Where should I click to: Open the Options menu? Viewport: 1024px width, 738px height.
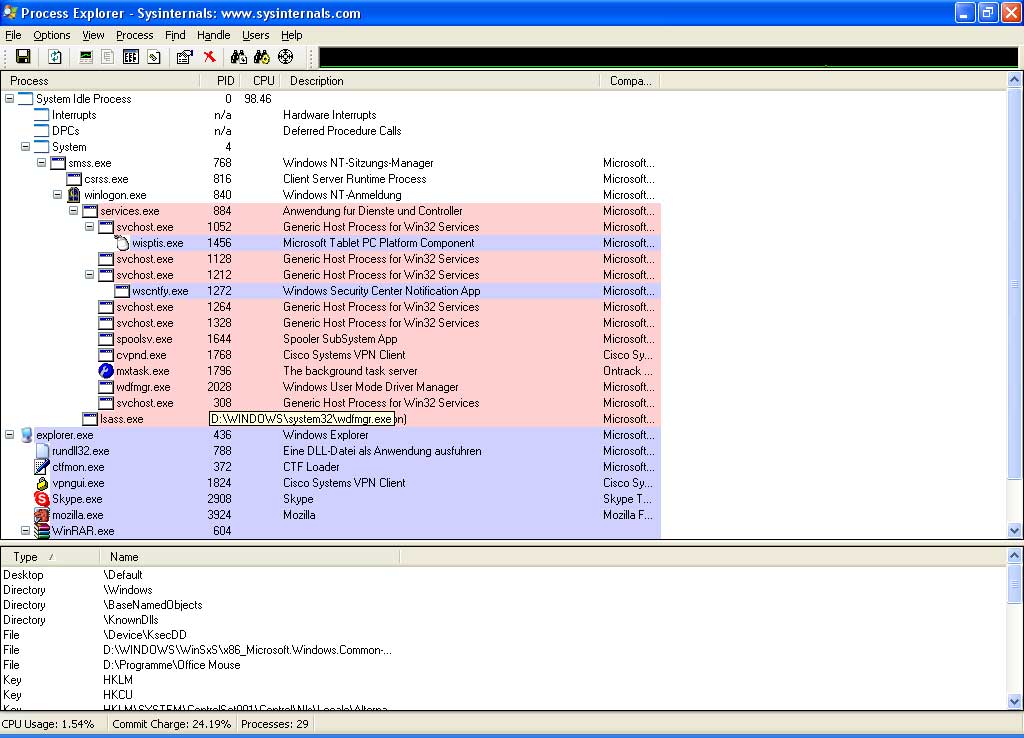52,35
